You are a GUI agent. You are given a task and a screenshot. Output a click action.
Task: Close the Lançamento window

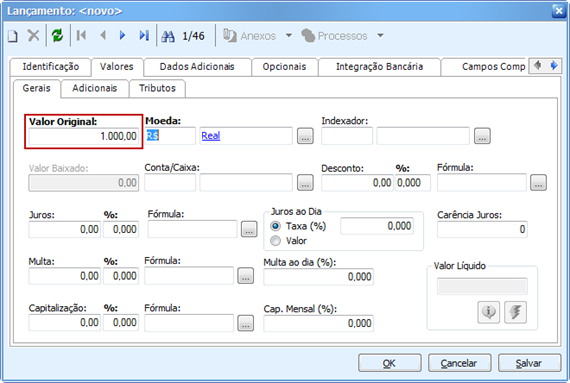tap(558, 11)
